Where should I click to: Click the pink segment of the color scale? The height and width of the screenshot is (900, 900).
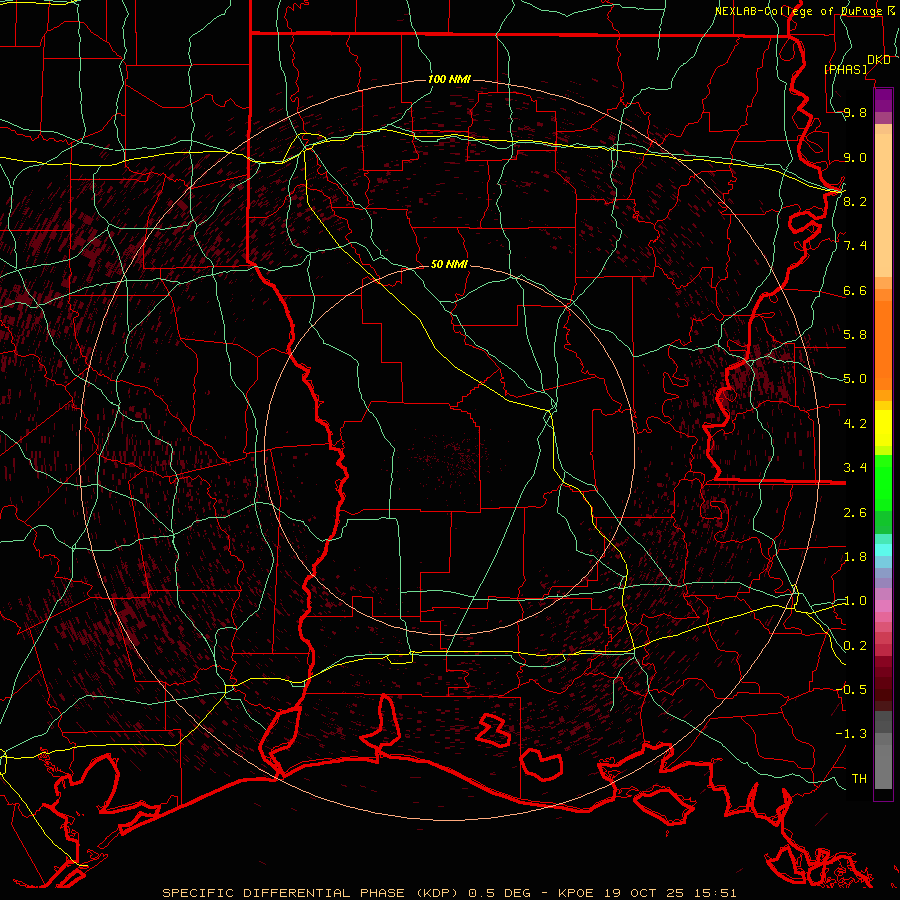tap(883, 606)
